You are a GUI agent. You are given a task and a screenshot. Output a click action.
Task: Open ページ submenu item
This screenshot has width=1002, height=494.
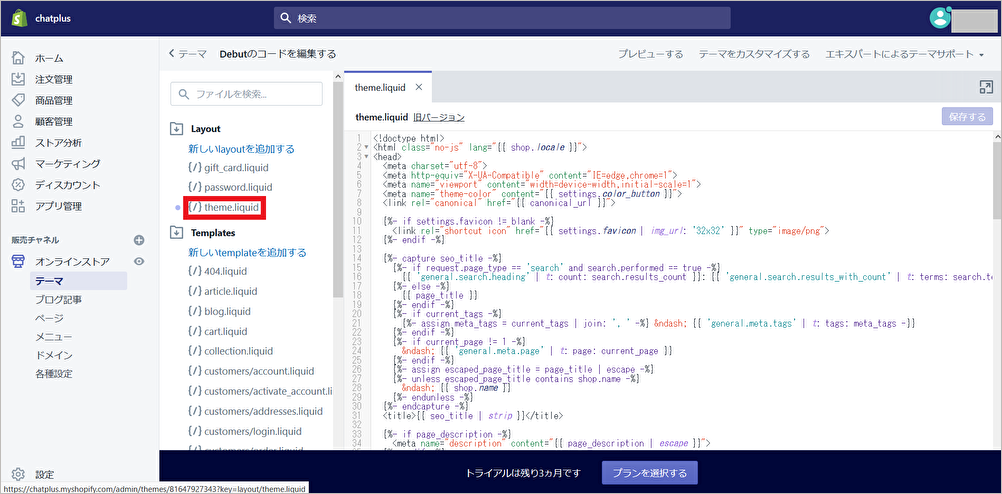pos(49,318)
